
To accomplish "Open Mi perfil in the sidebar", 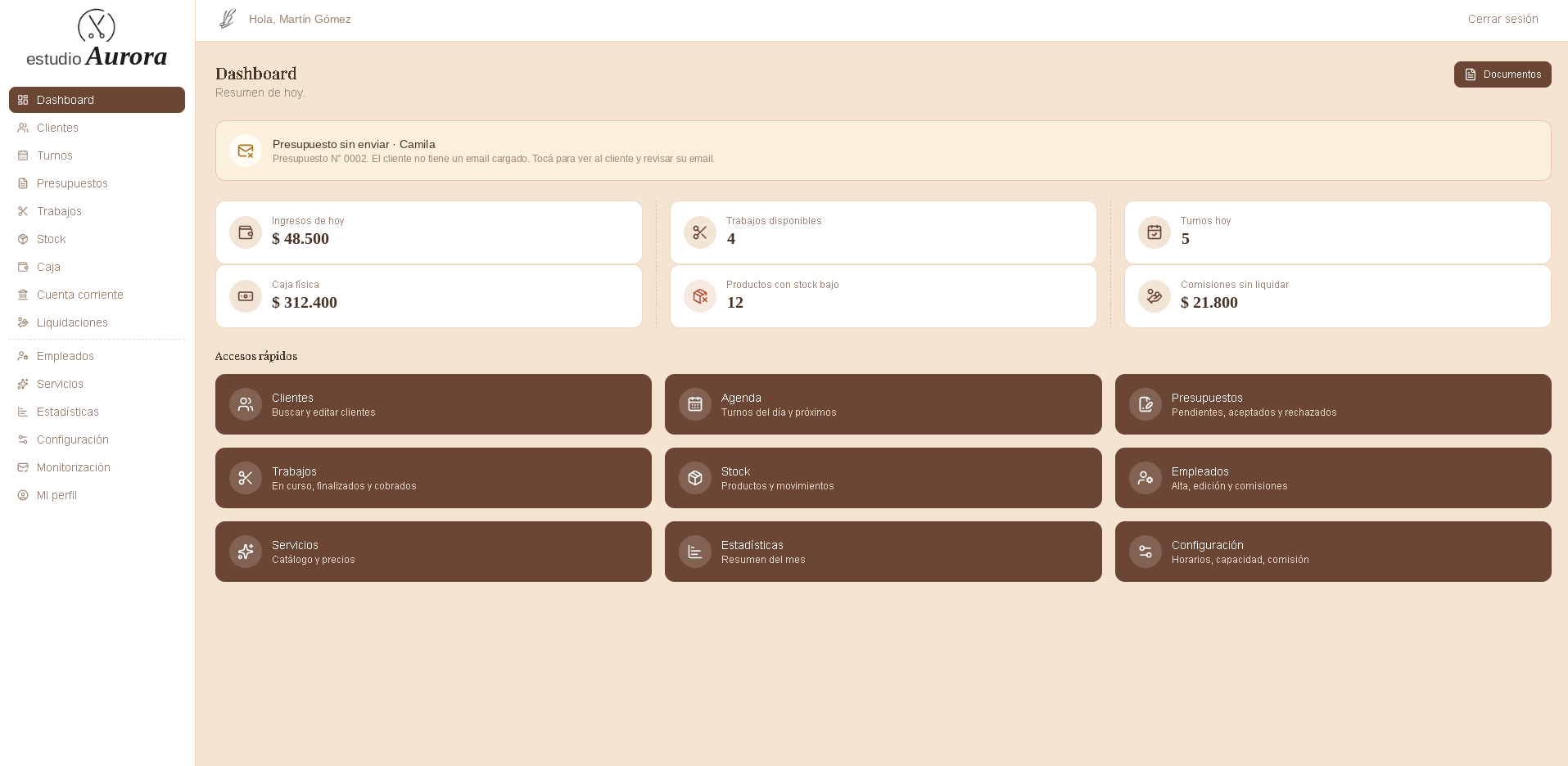I will pyautogui.click(x=97, y=495).
